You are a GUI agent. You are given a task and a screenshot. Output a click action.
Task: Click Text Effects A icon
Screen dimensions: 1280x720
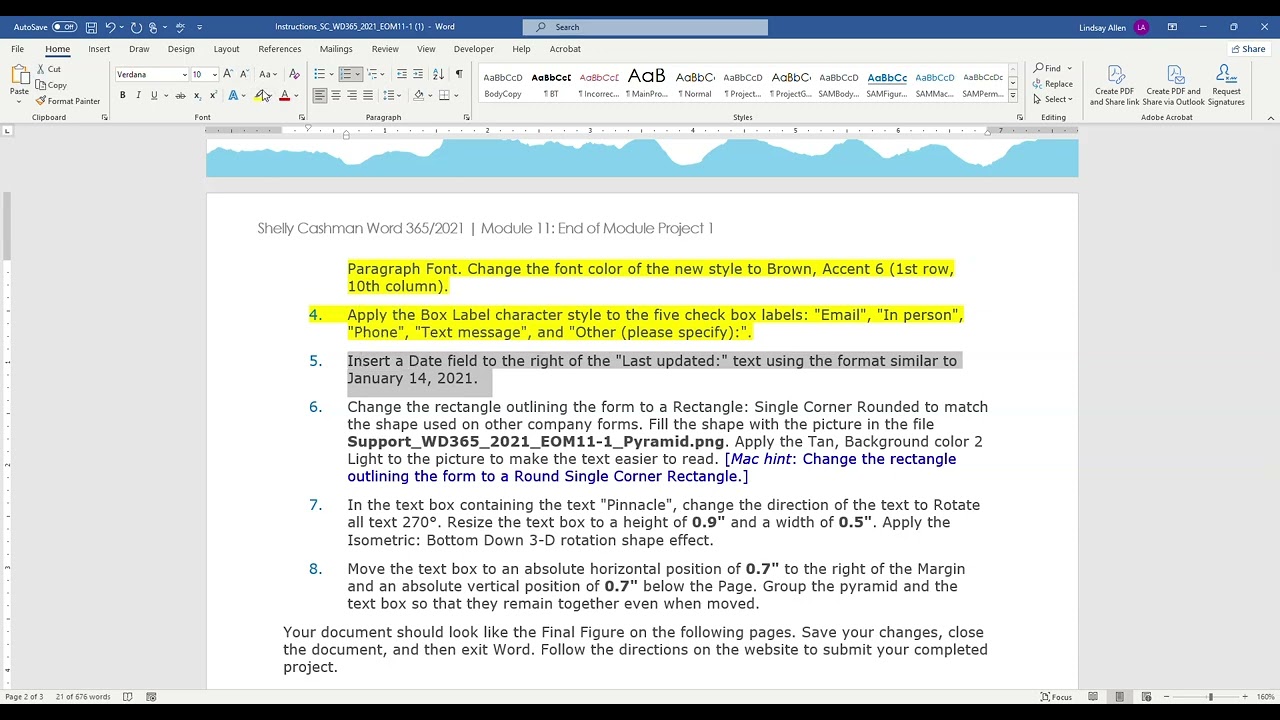tap(233, 96)
